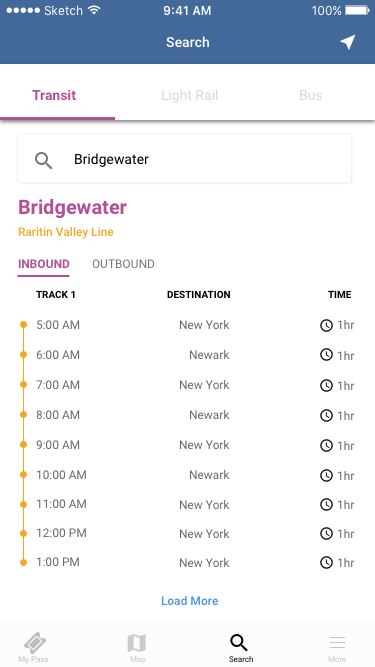375x667 pixels.
Task: Tap the location arrow icon in header
Action: pyautogui.click(x=348, y=42)
